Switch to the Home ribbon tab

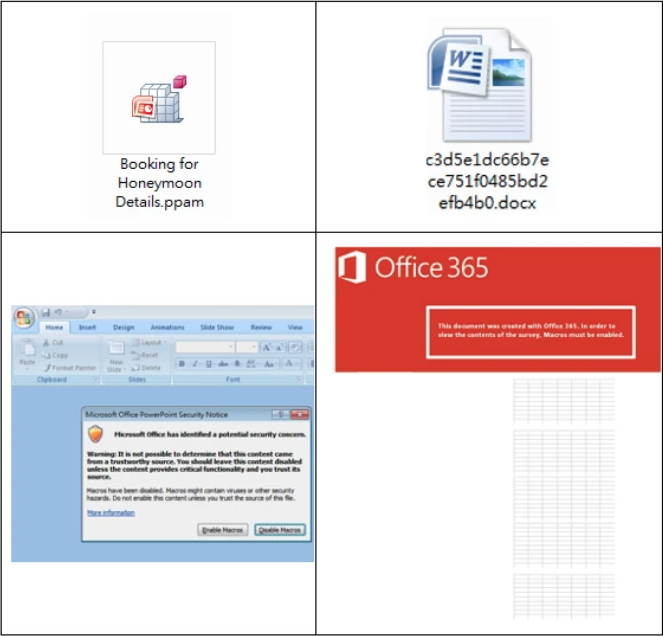[54, 327]
